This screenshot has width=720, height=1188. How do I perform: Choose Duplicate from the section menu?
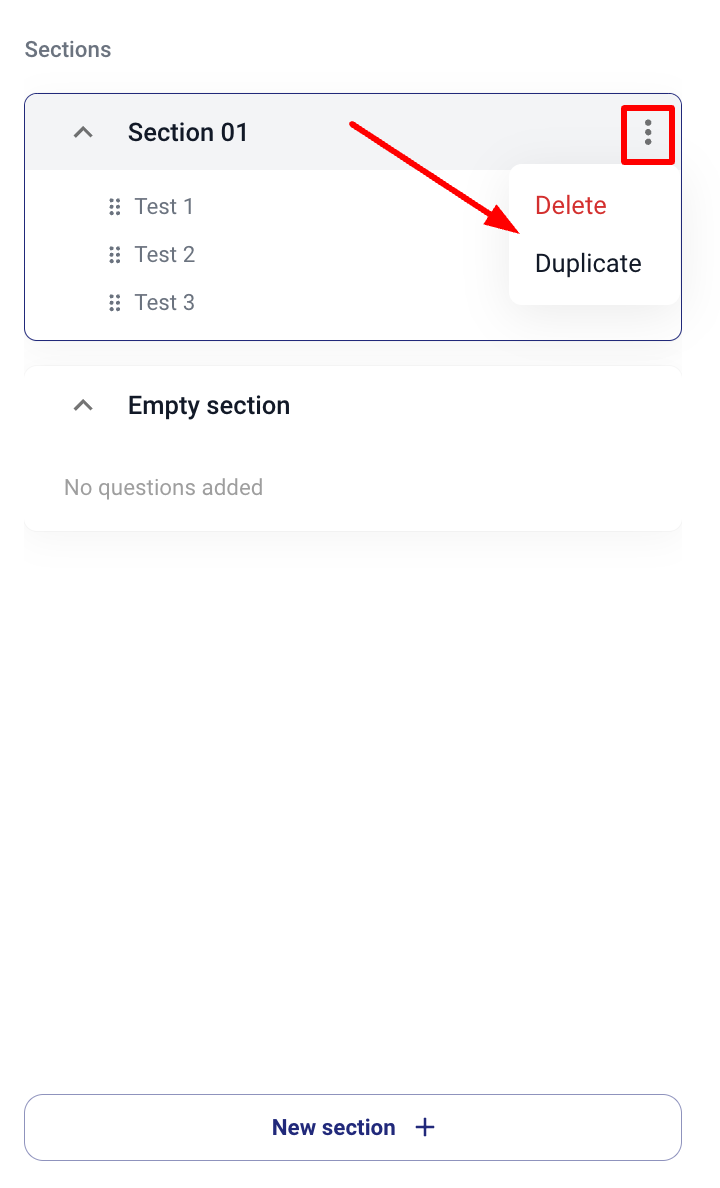pyautogui.click(x=588, y=263)
